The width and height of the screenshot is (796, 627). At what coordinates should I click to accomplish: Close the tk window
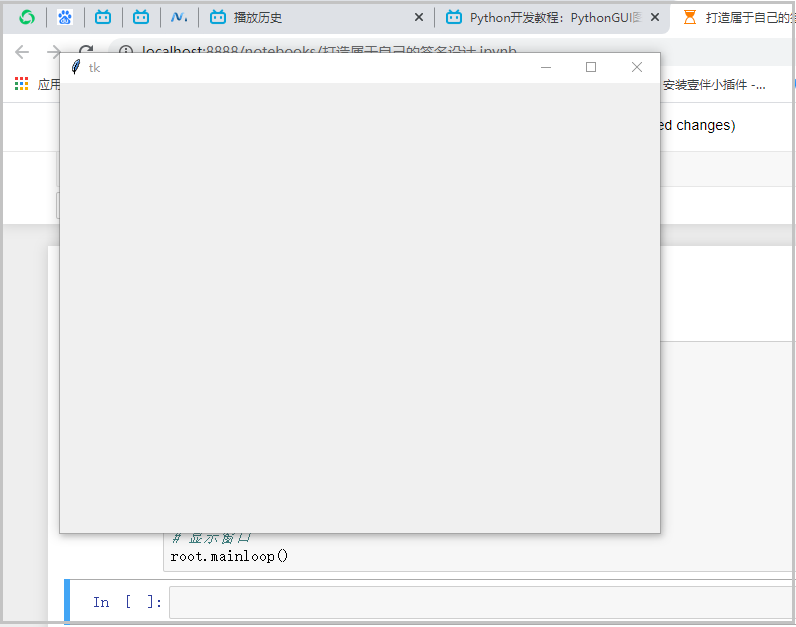coord(637,67)
